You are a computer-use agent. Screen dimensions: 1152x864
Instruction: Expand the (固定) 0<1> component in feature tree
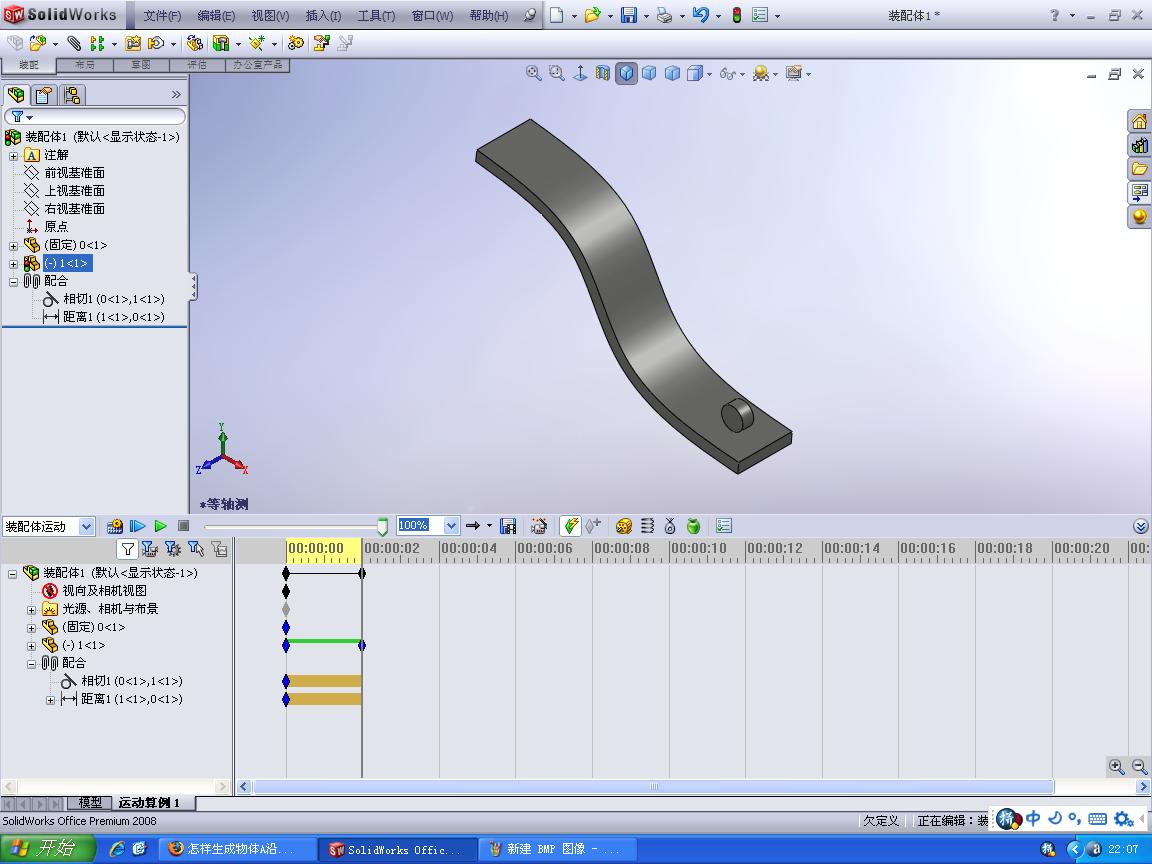pos(13,246)
